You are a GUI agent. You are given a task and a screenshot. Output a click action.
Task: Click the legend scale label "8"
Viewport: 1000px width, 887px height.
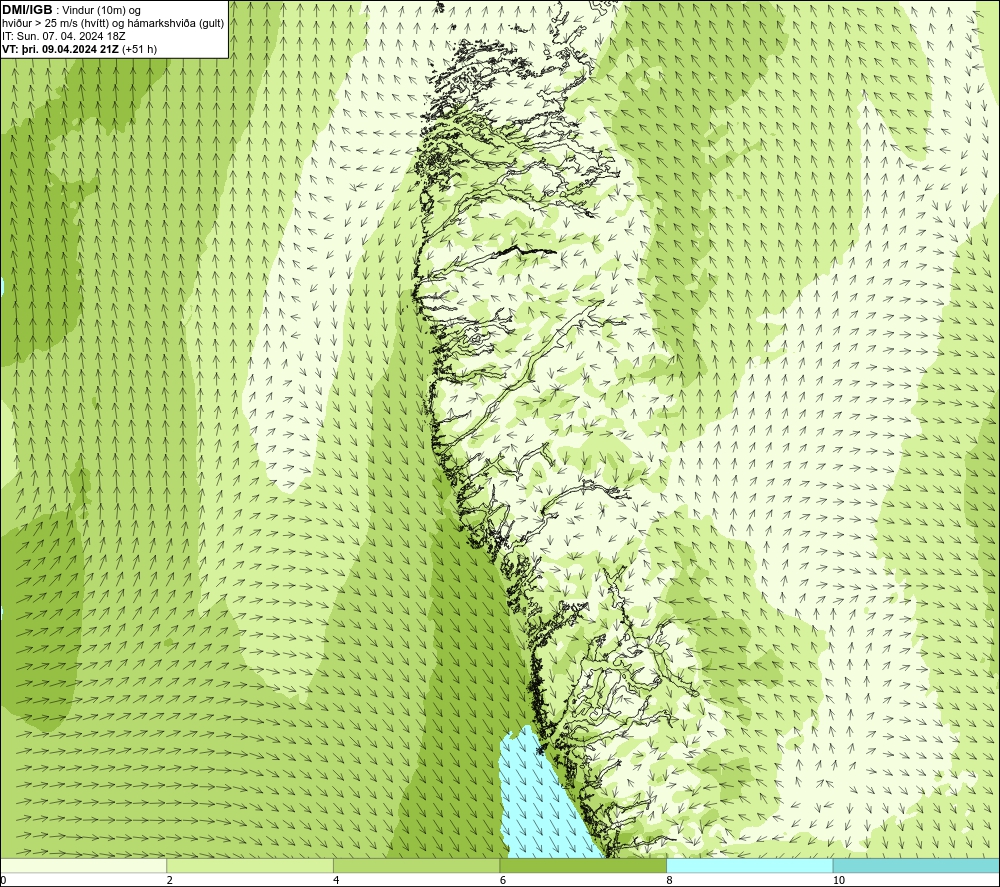click(670, 881)
